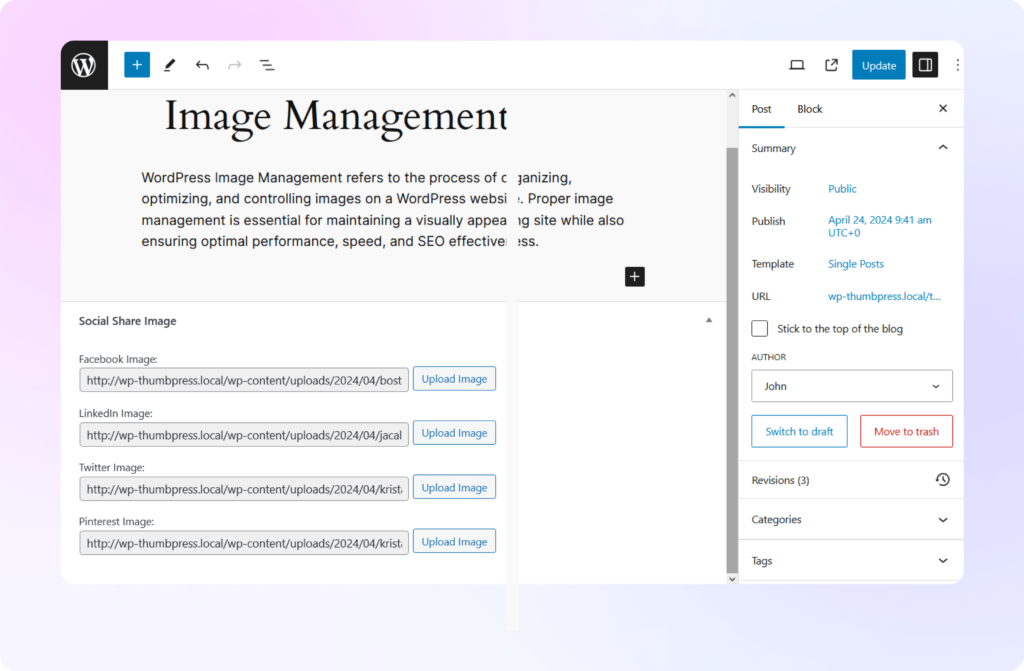Switch to the Post tab
Viewport: 1024px width, 671px height.
click(761, 109)
